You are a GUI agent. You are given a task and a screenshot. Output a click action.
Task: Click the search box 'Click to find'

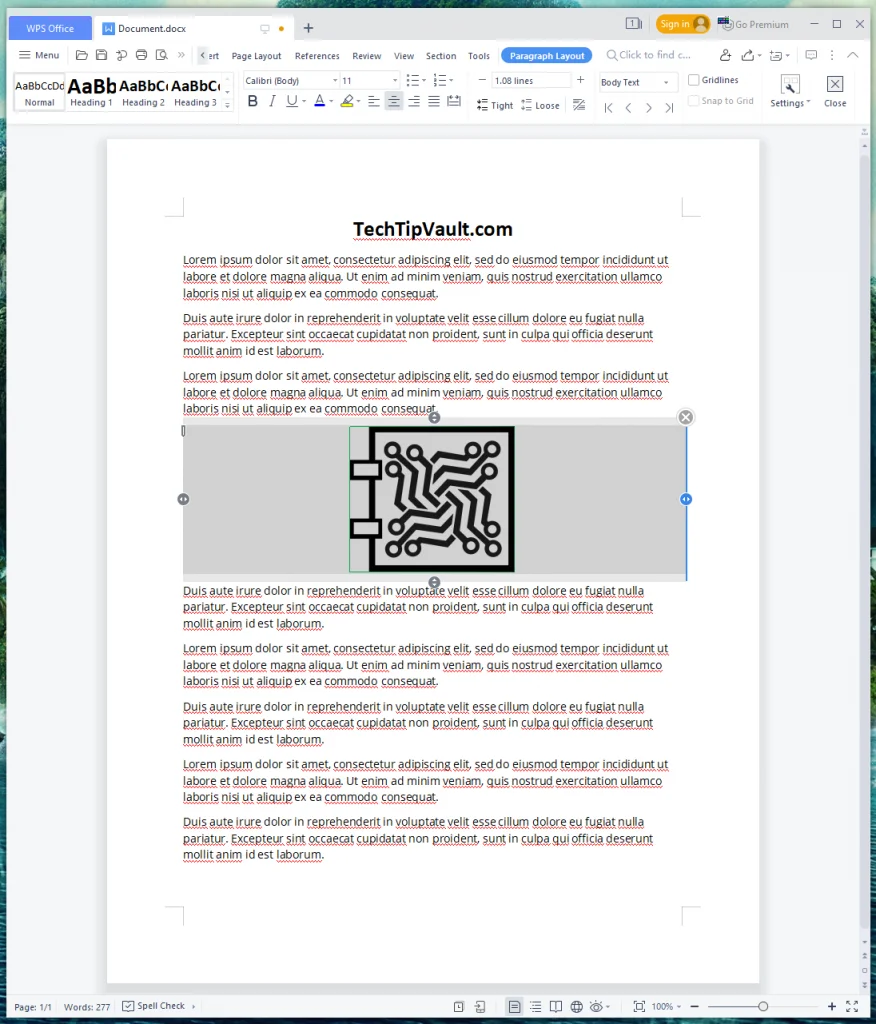(648, 55)
